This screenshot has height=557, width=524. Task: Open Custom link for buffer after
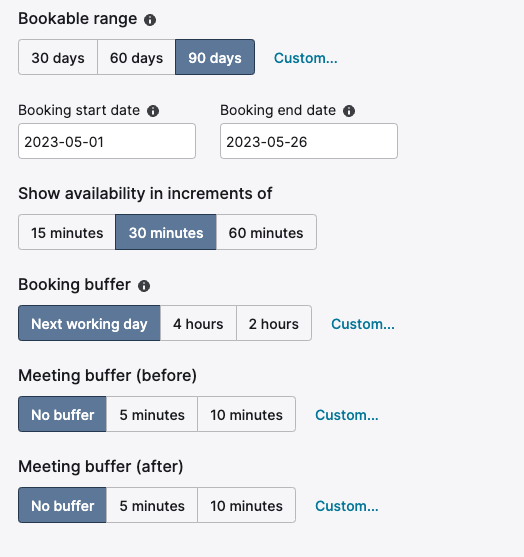(x=347, y=505)
